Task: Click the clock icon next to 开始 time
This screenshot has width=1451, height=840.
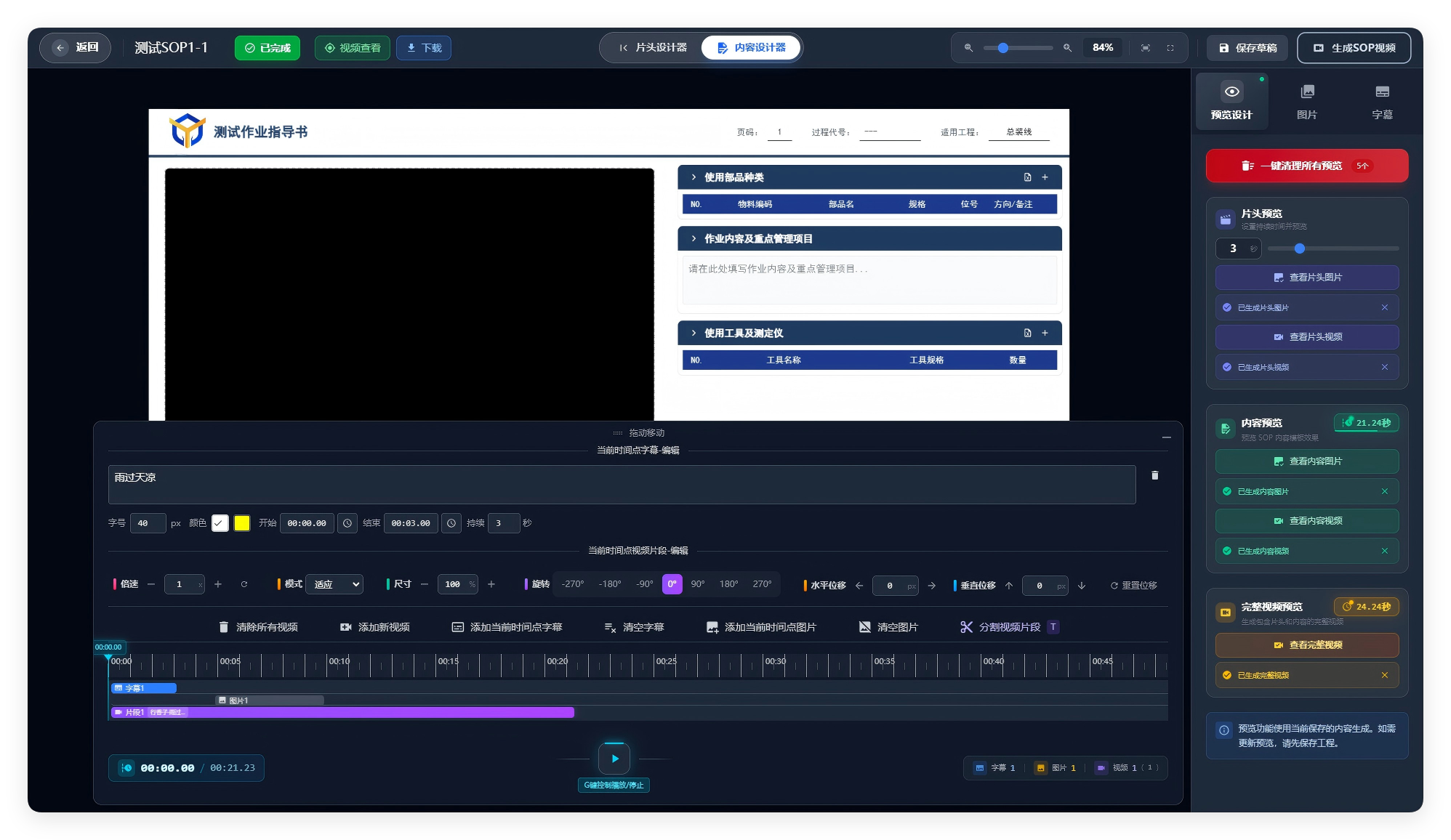Action: click(347, 523)
